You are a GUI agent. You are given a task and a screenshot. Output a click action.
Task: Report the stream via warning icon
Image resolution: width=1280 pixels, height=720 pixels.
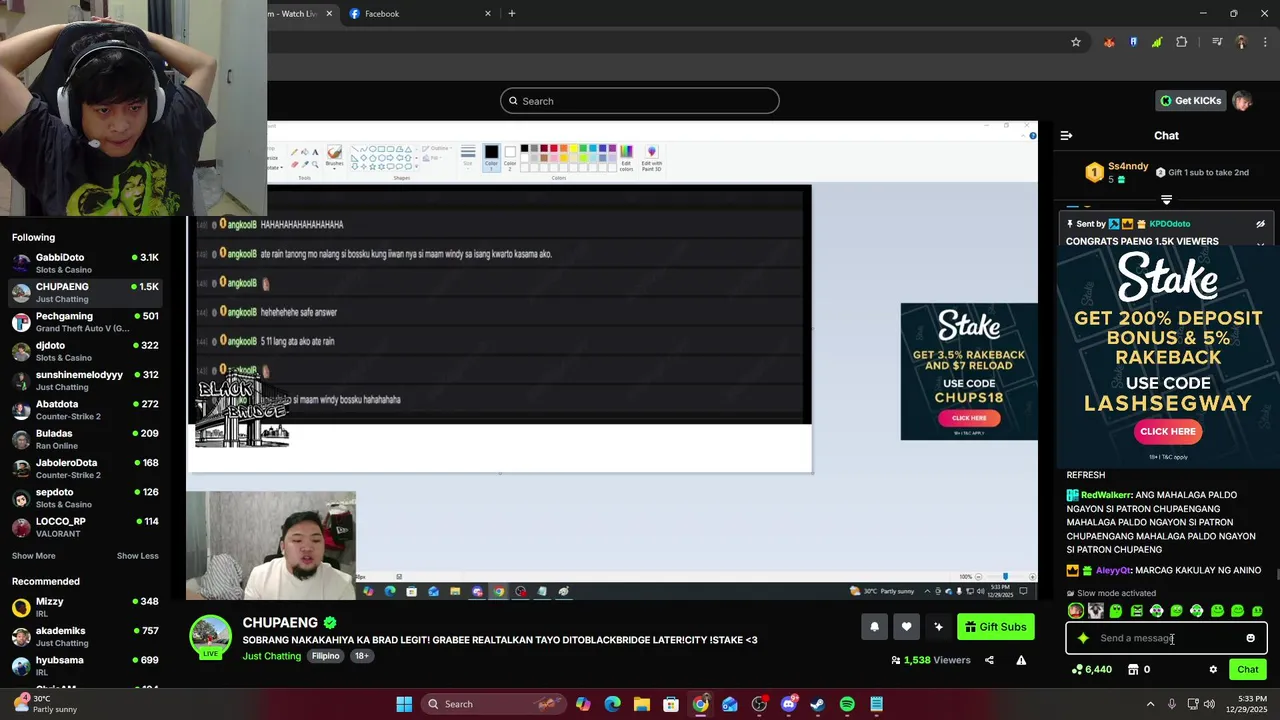click(x=1021, y=660)
